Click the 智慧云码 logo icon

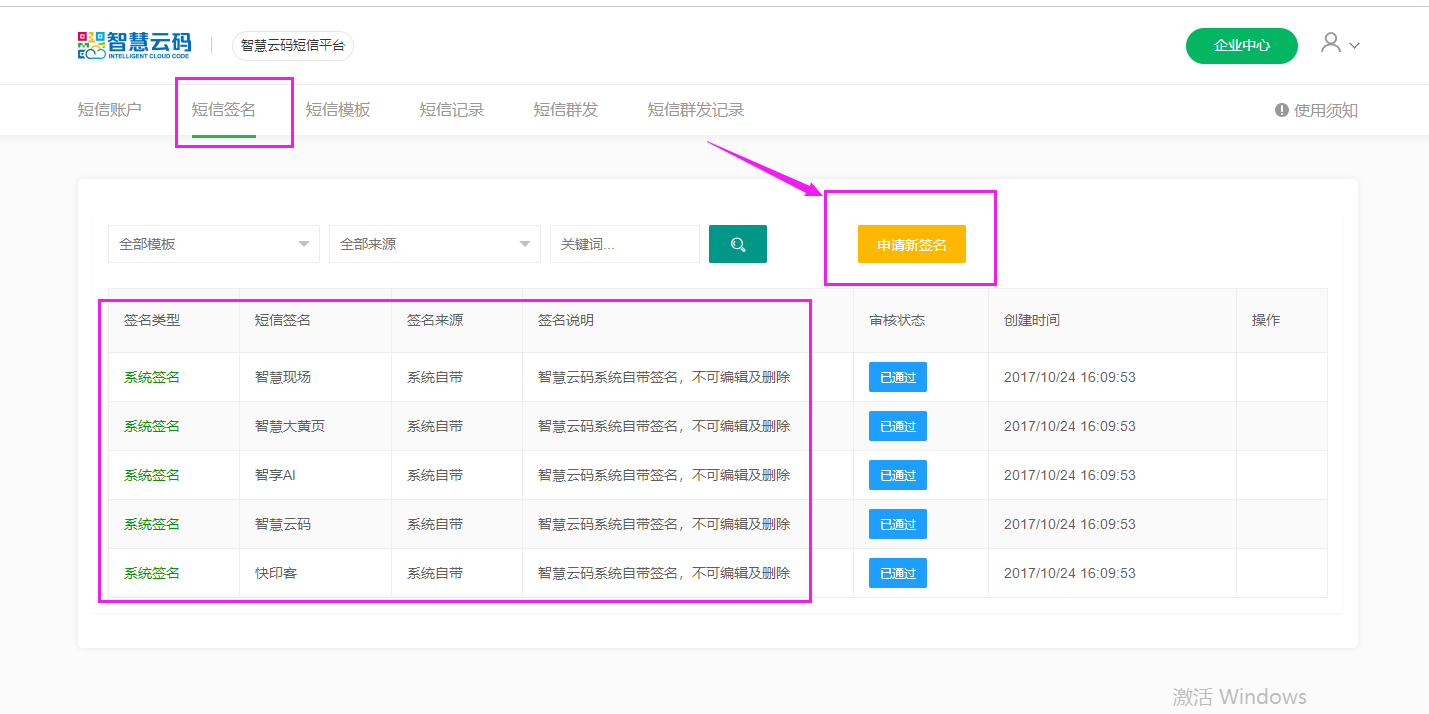click(x=91, y=45)
